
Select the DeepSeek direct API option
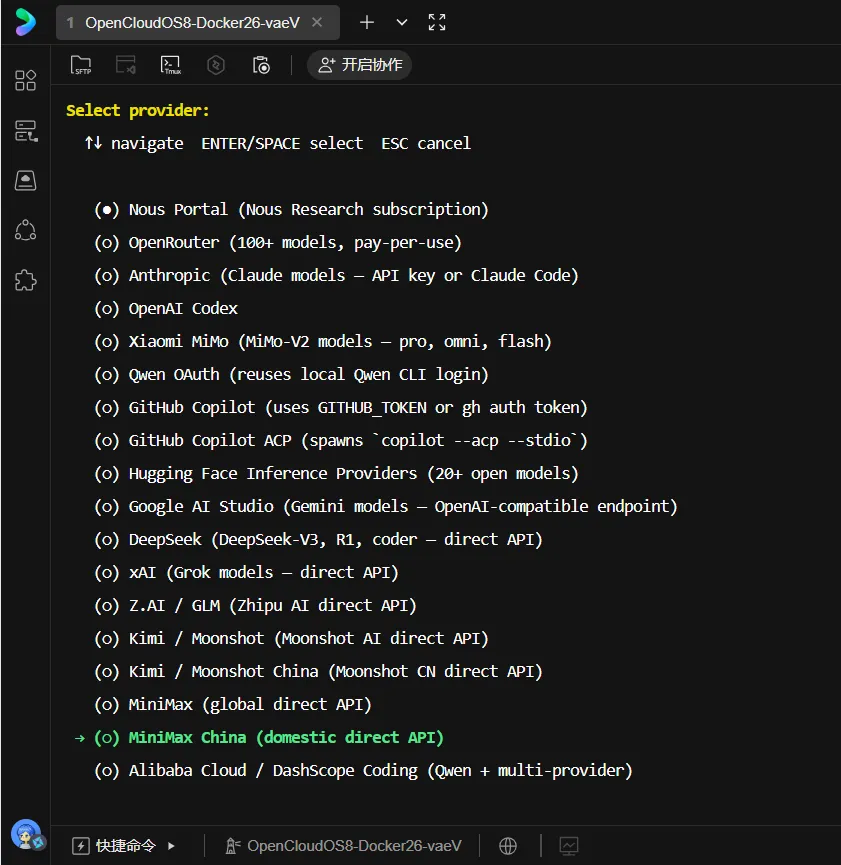(318, 540)
